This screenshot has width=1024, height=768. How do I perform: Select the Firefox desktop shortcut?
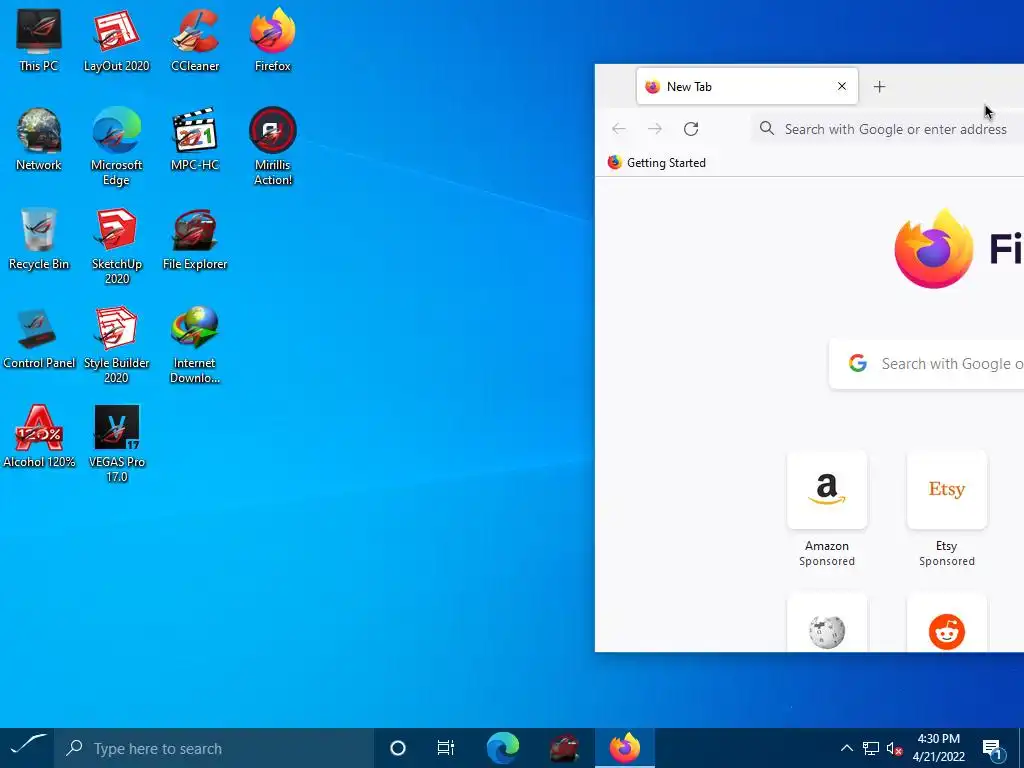click(x=272, y=40)
